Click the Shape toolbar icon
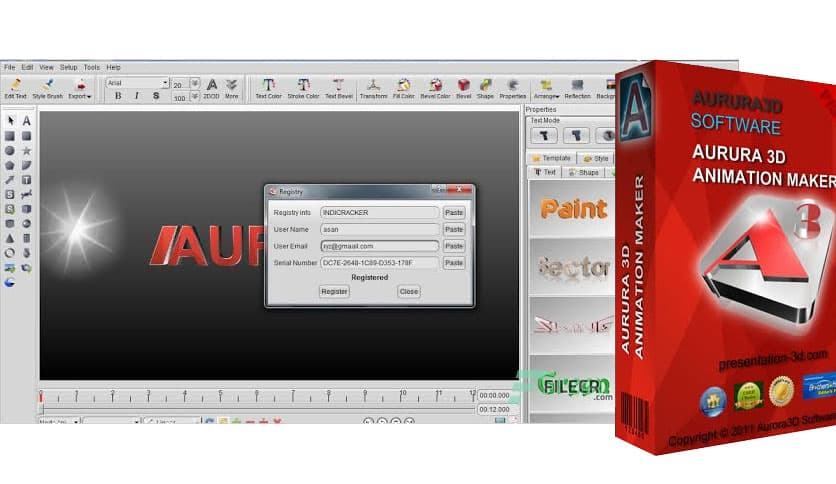 (485, 88)
